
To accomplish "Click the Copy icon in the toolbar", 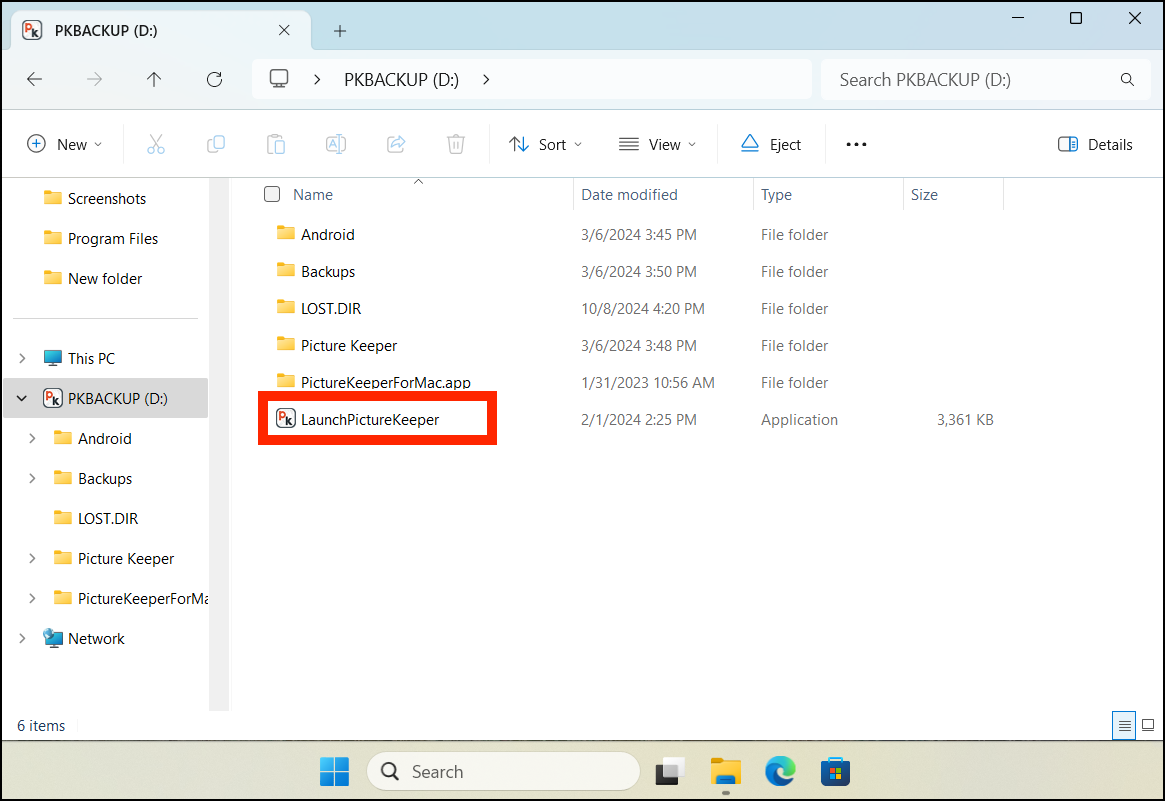I will [x=215, y=144].
